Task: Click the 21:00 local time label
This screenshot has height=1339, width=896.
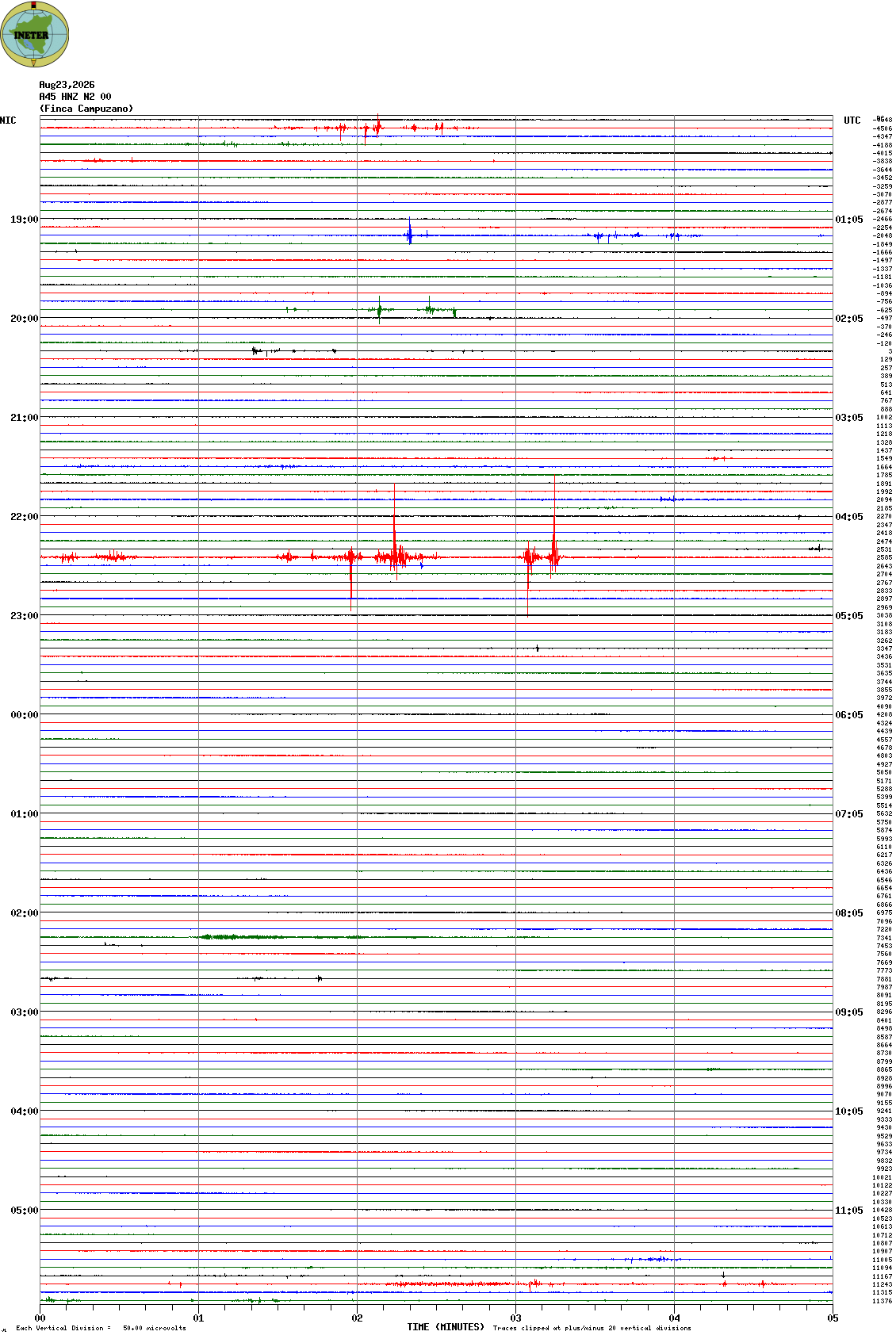Action: [x=24, y=418]
